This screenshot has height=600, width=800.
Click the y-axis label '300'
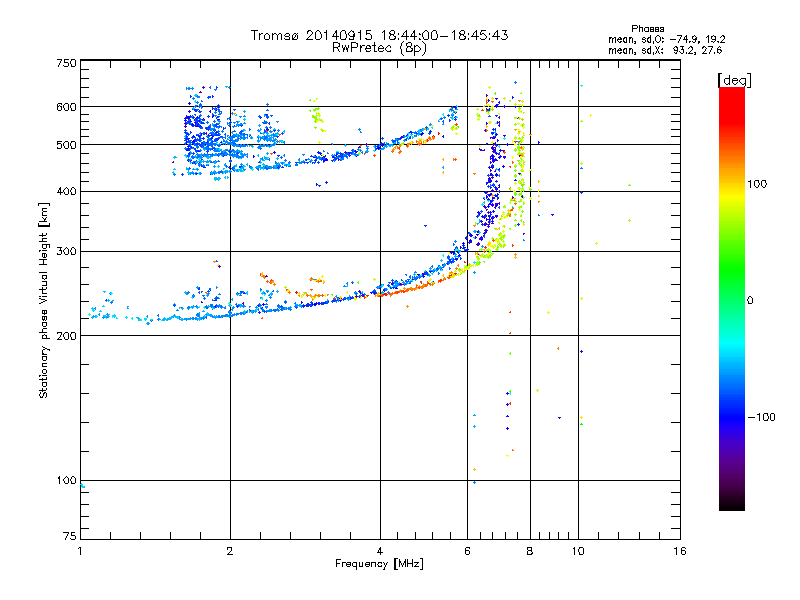click(67, 251)
